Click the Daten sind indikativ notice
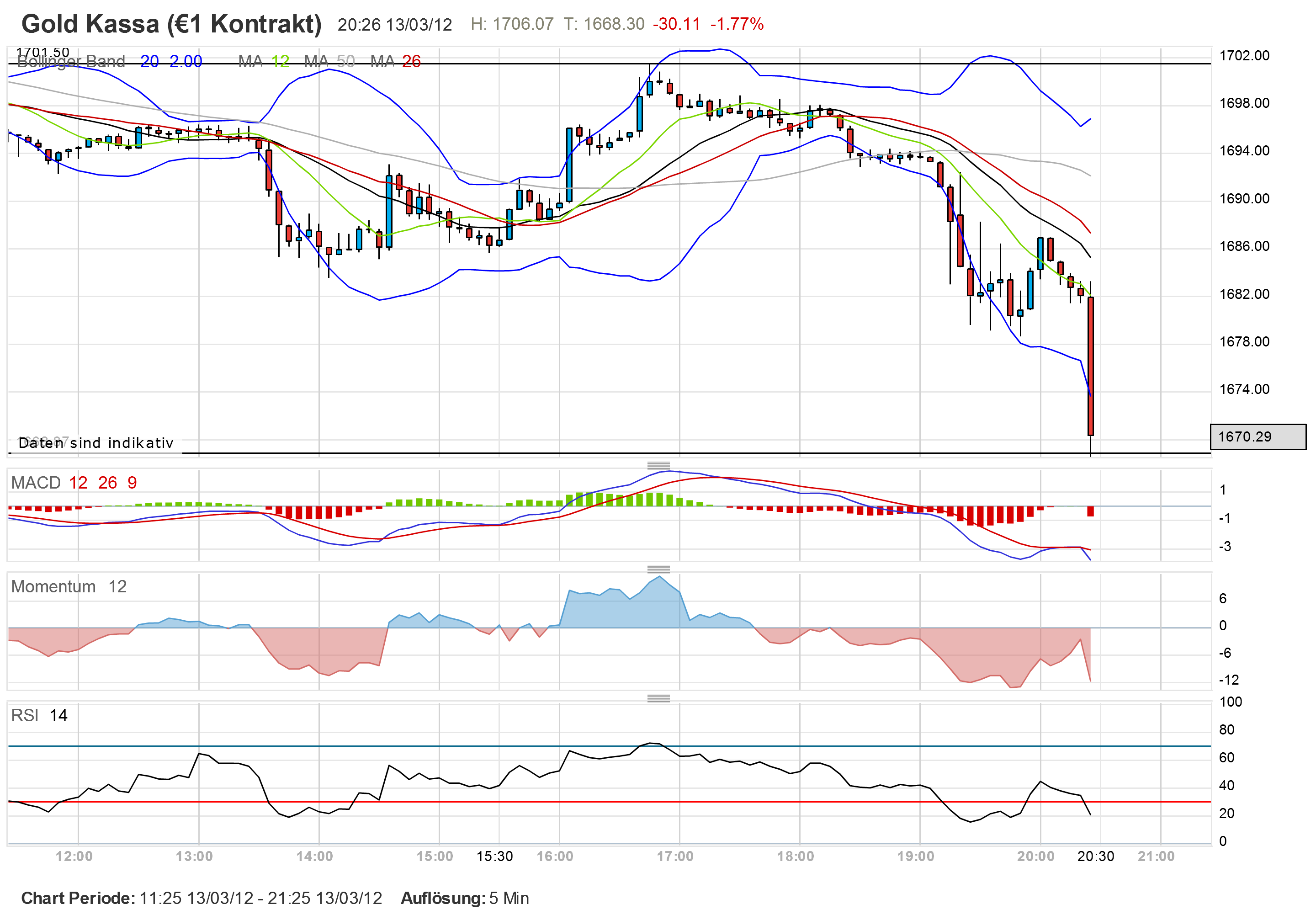This screenshot has width=1316, height=915. 96,443
